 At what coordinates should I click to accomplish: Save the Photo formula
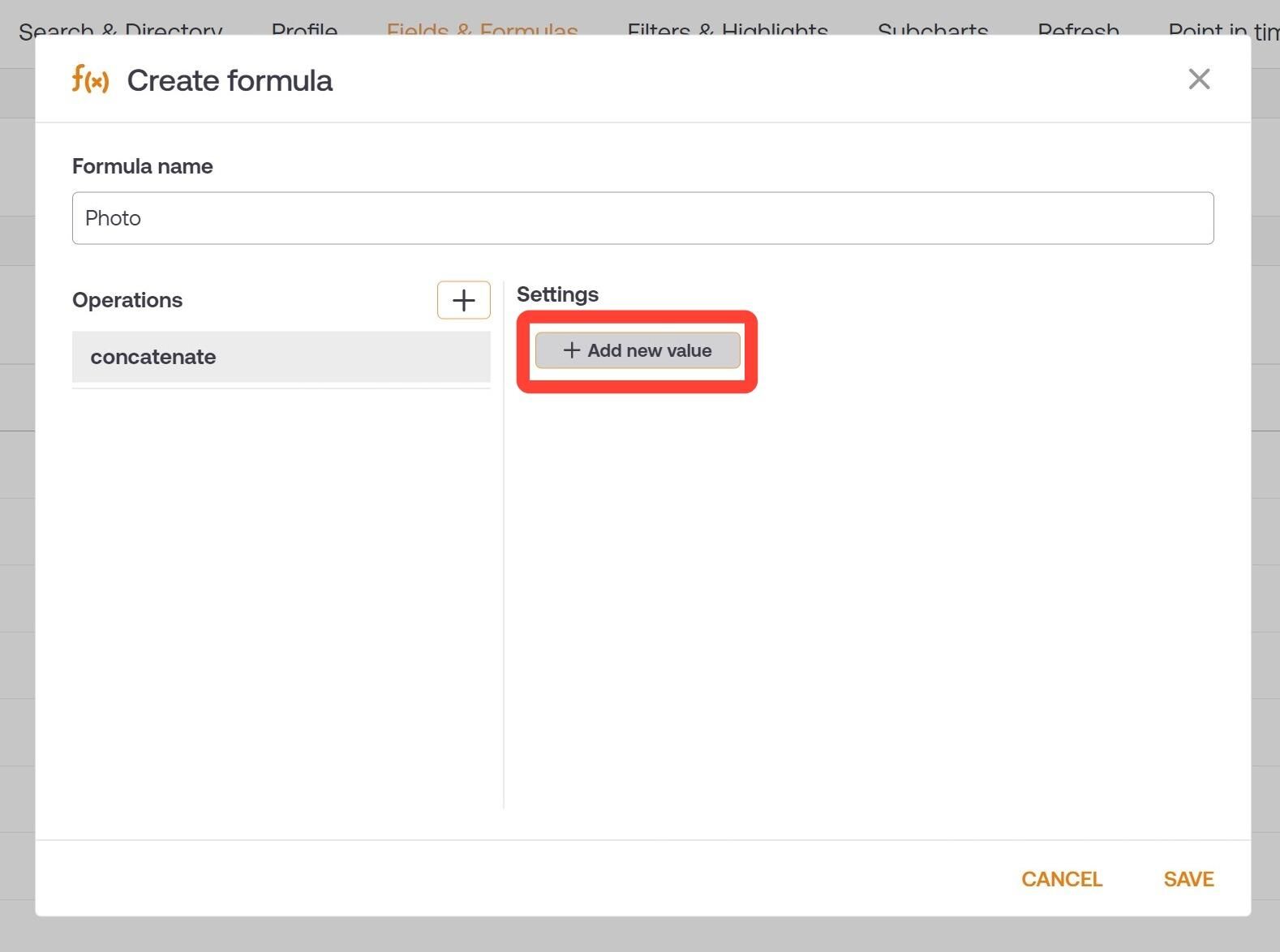[x=1188, y=879]
